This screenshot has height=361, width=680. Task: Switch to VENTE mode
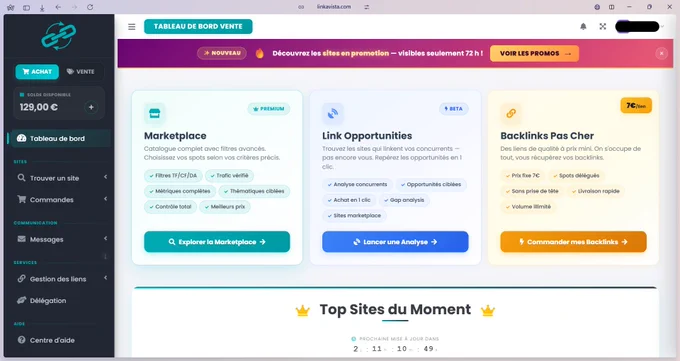[81, 72]
